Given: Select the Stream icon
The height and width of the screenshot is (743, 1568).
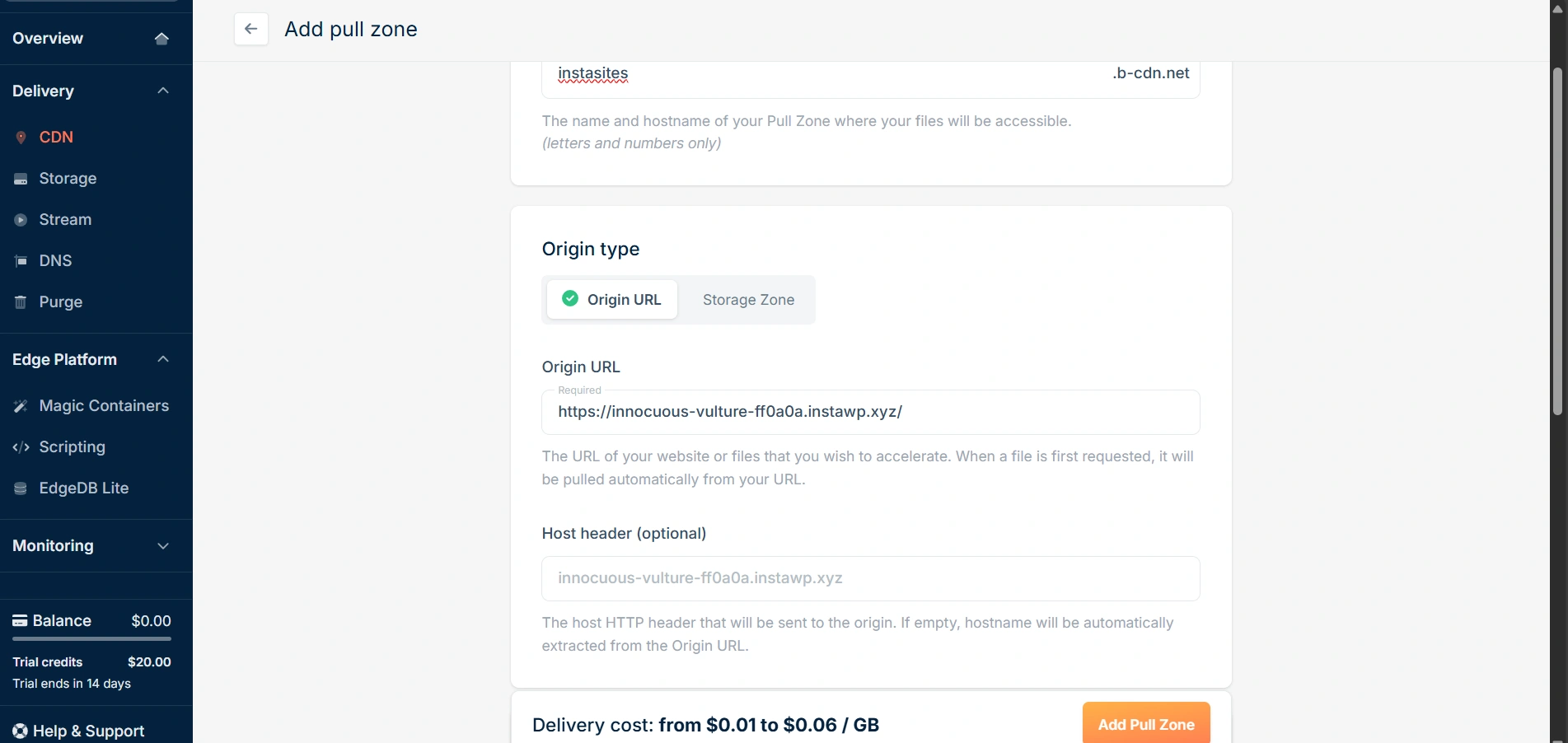Looking at the screenshot, I should click(20, 219).
